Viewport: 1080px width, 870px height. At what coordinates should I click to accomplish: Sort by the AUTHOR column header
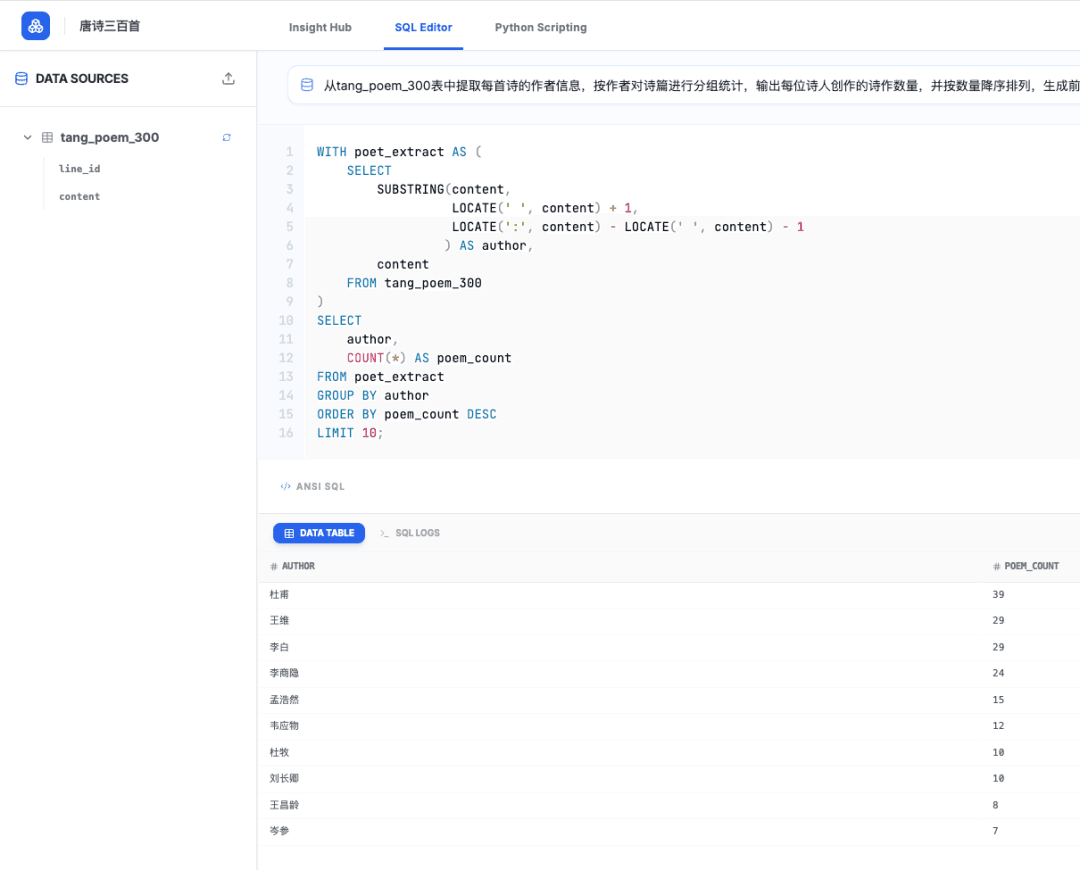click(x=298, y=566)
